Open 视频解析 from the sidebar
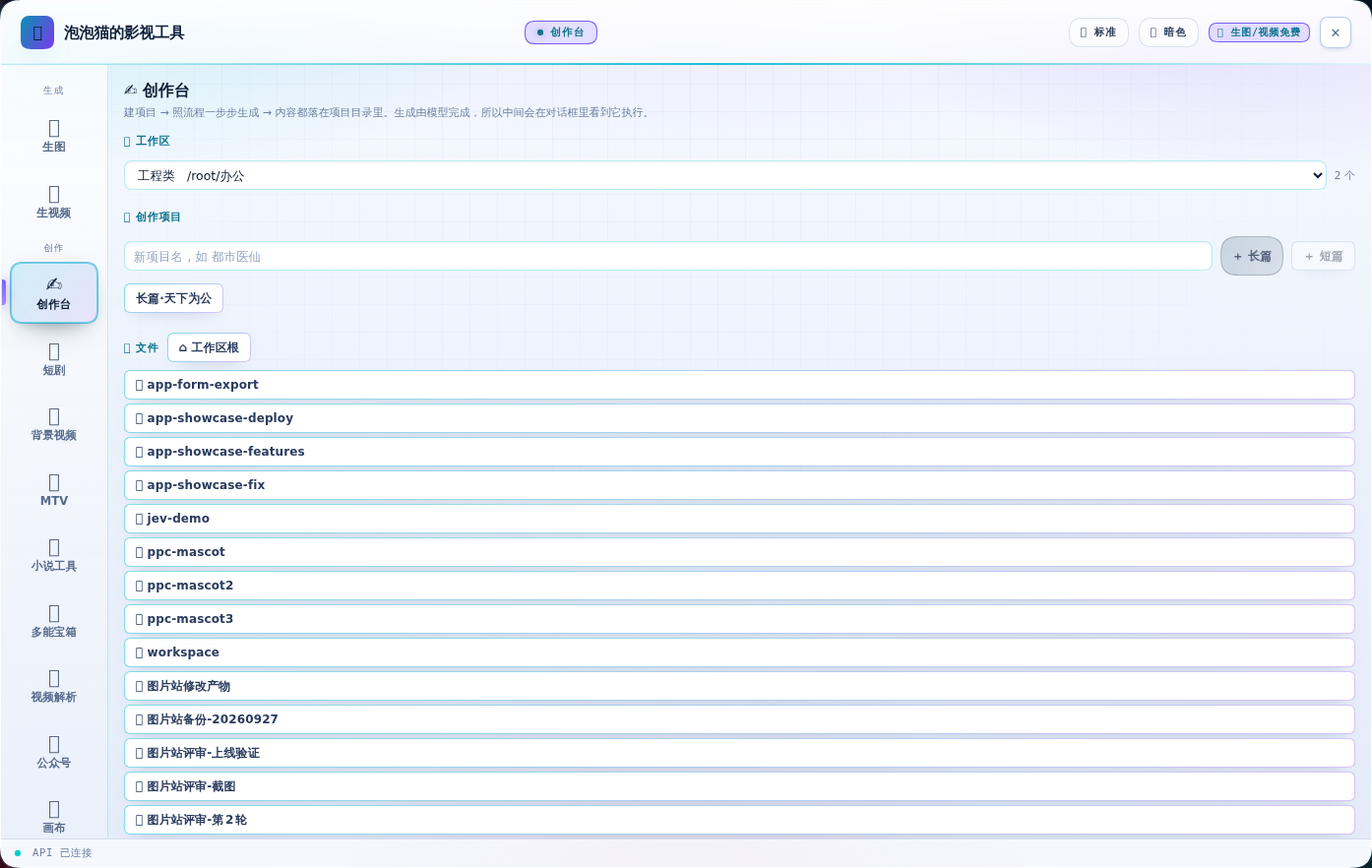1372x868 pixels. pos(54,686)
